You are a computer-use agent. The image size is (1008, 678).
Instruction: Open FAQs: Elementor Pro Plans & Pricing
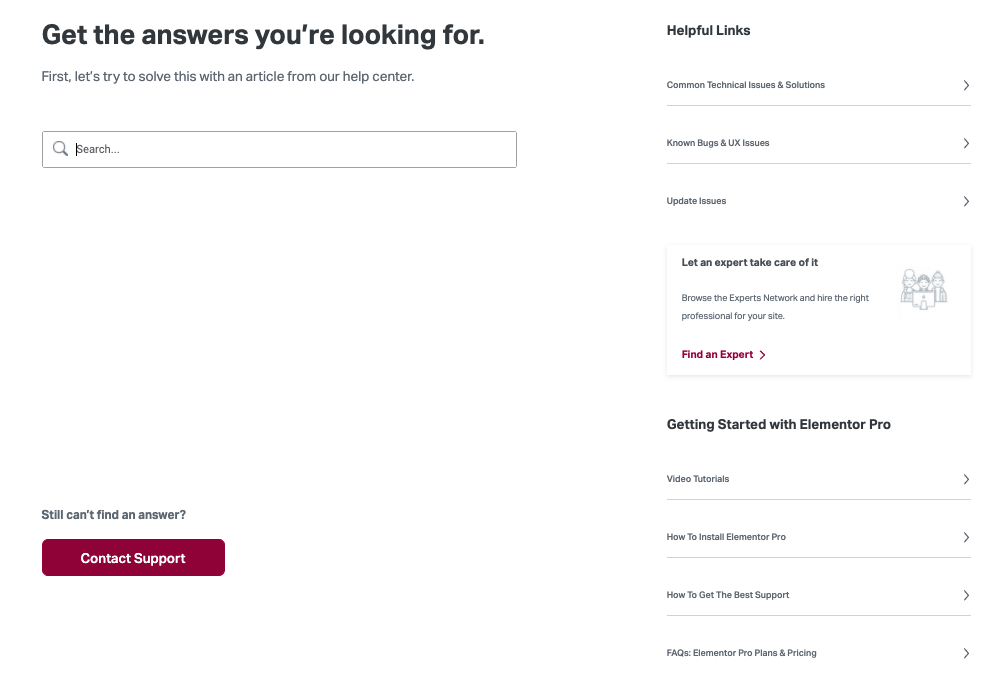741,652
